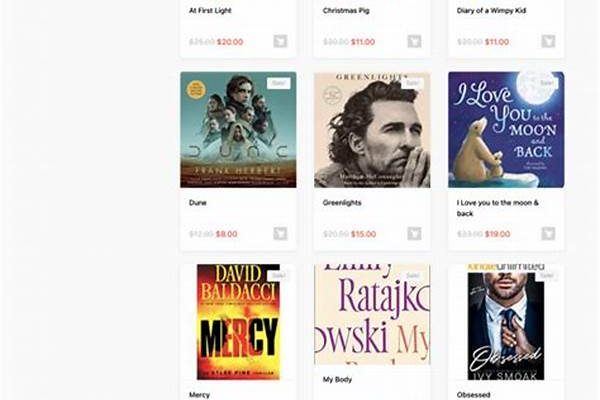Open the Greenlights book cover

[372, 130]
